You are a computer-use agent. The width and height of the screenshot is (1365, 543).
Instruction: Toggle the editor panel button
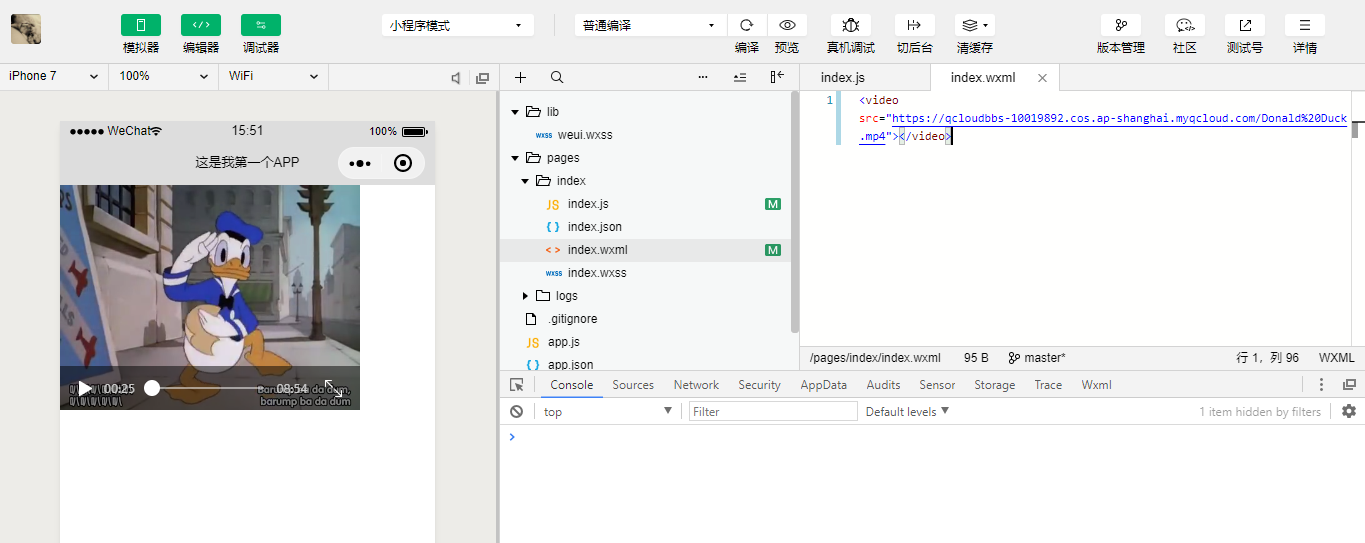tap(201, 25)
